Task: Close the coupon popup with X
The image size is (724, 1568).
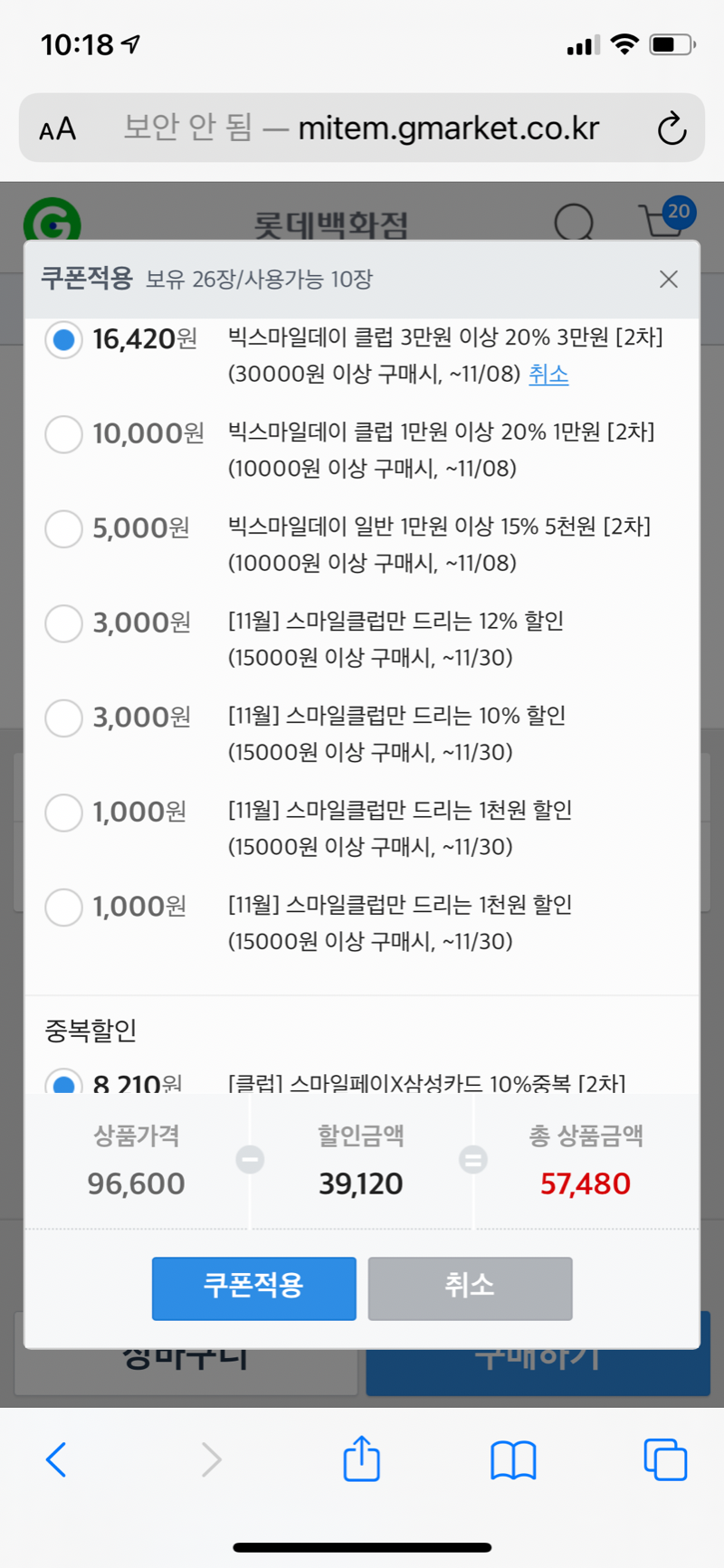Action: click(669, 279)
